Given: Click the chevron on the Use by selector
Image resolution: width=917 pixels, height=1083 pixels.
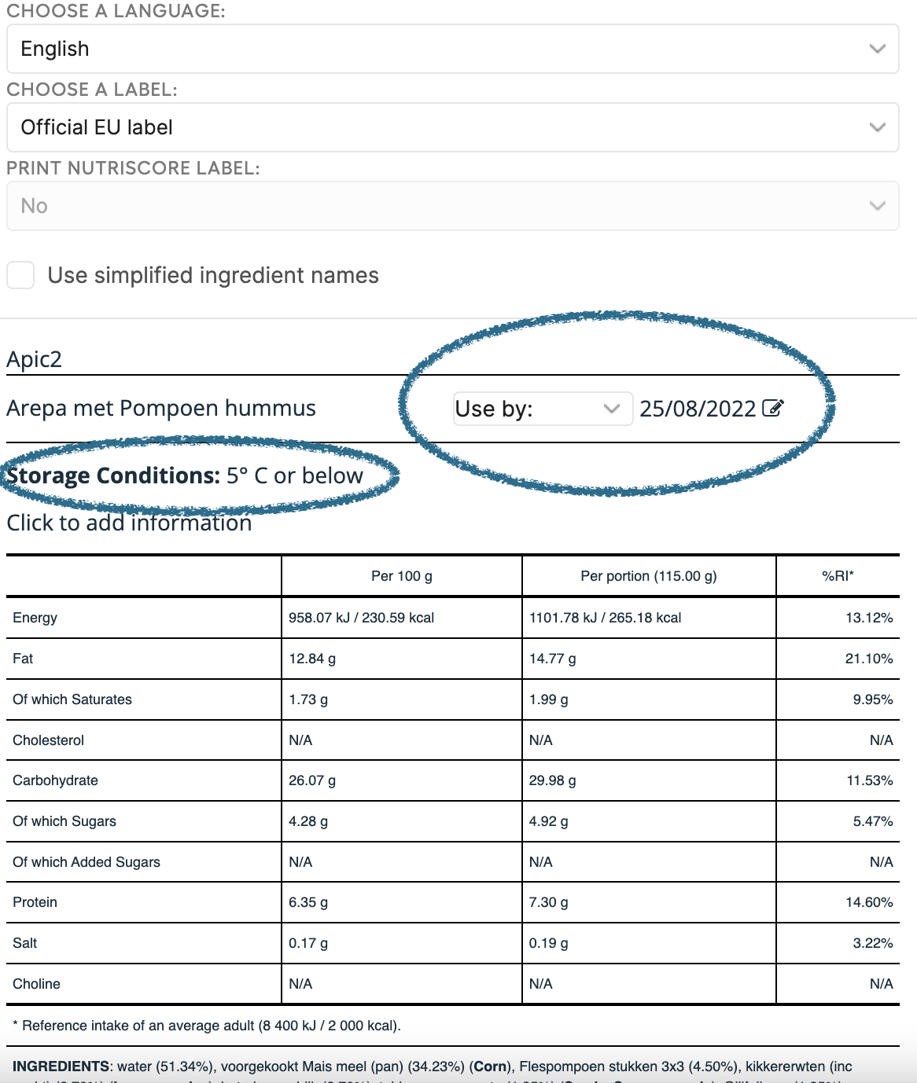Looking at the screenshot, I should click(x=611, y=408).
